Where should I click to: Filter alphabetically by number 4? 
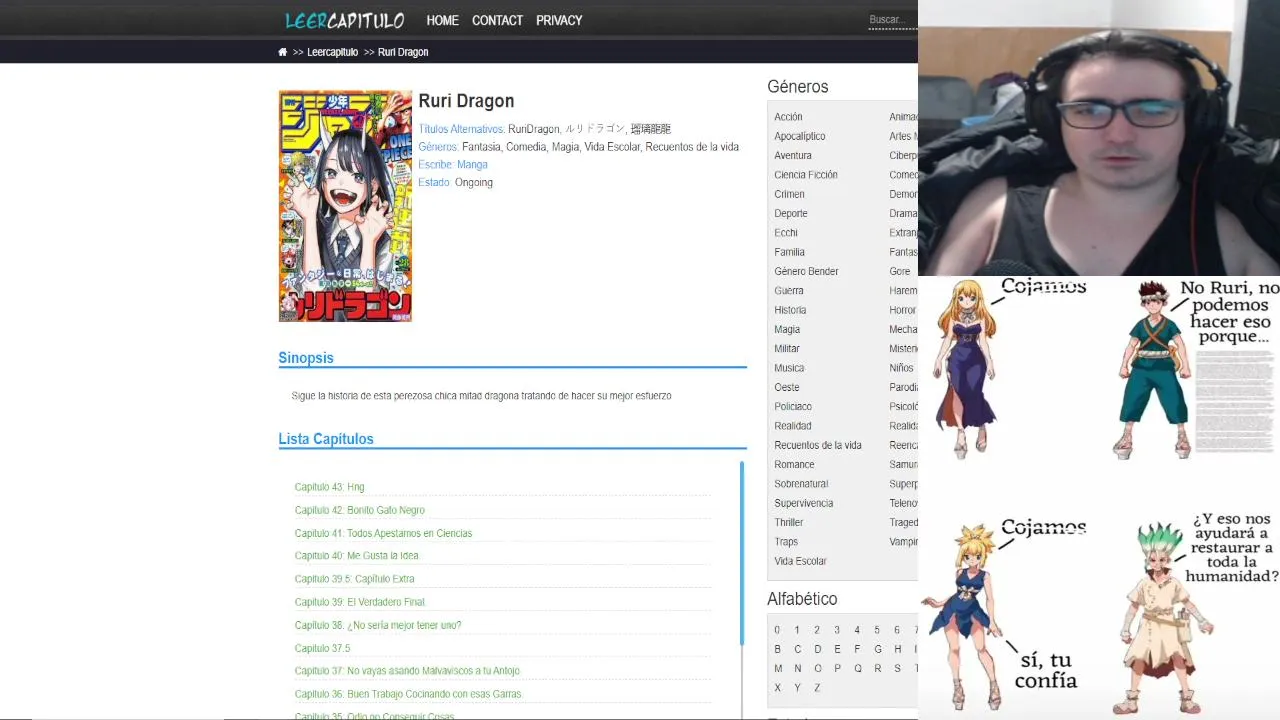tap(857, 630)
